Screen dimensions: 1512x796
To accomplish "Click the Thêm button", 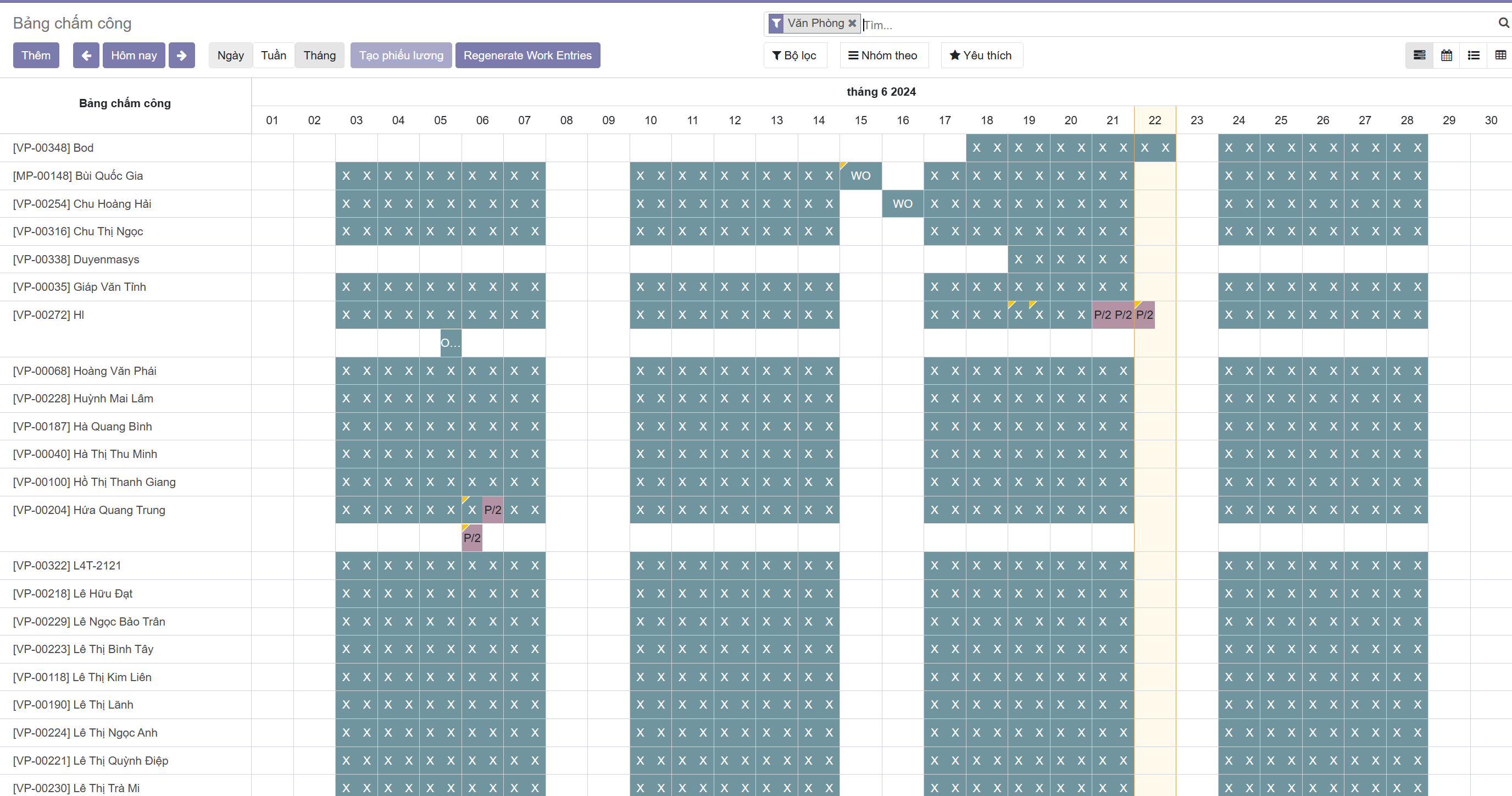I will pyautogui.click(x=36, y=55).
